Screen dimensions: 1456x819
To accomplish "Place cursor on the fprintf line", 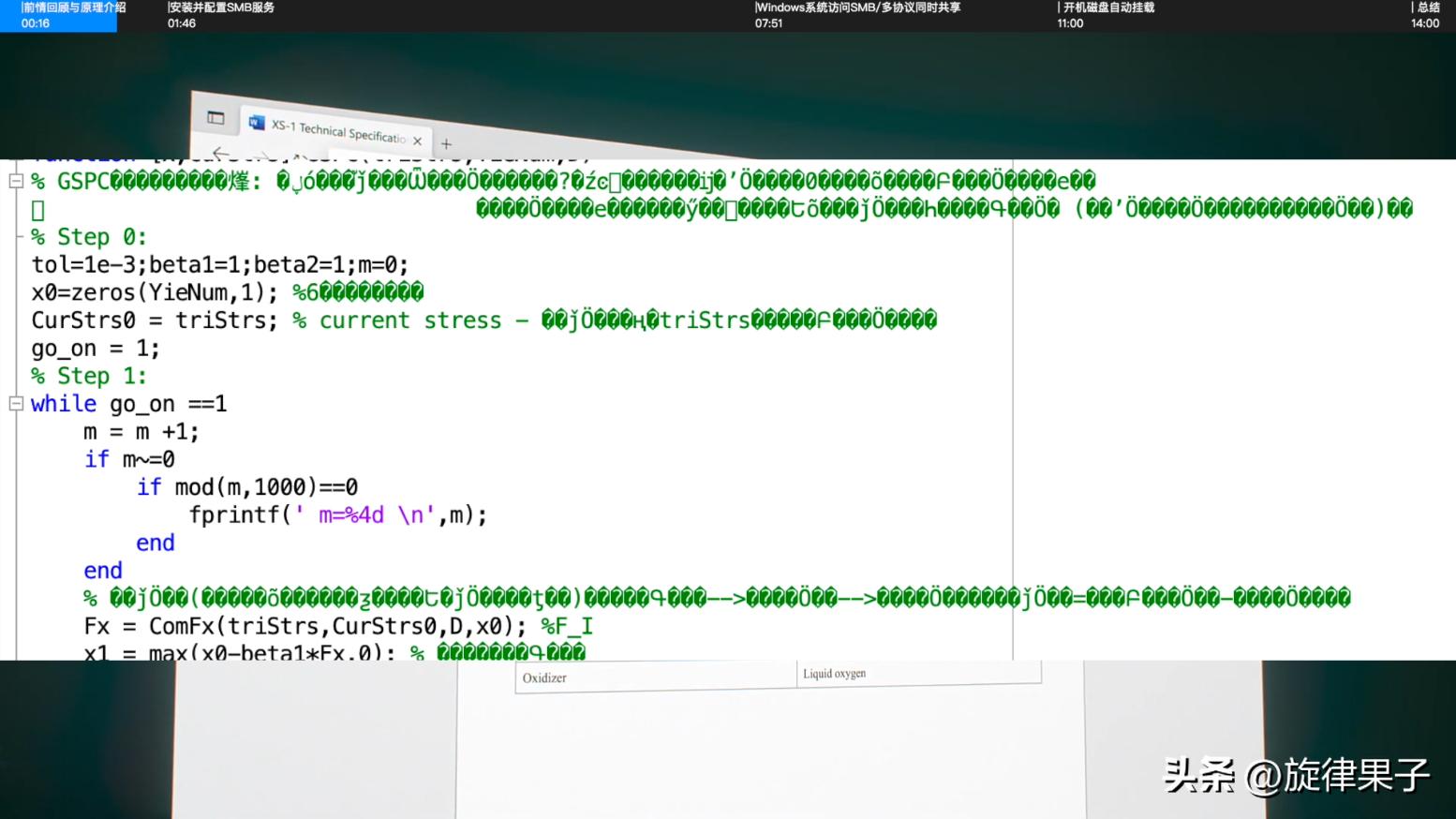I will 337,515.
